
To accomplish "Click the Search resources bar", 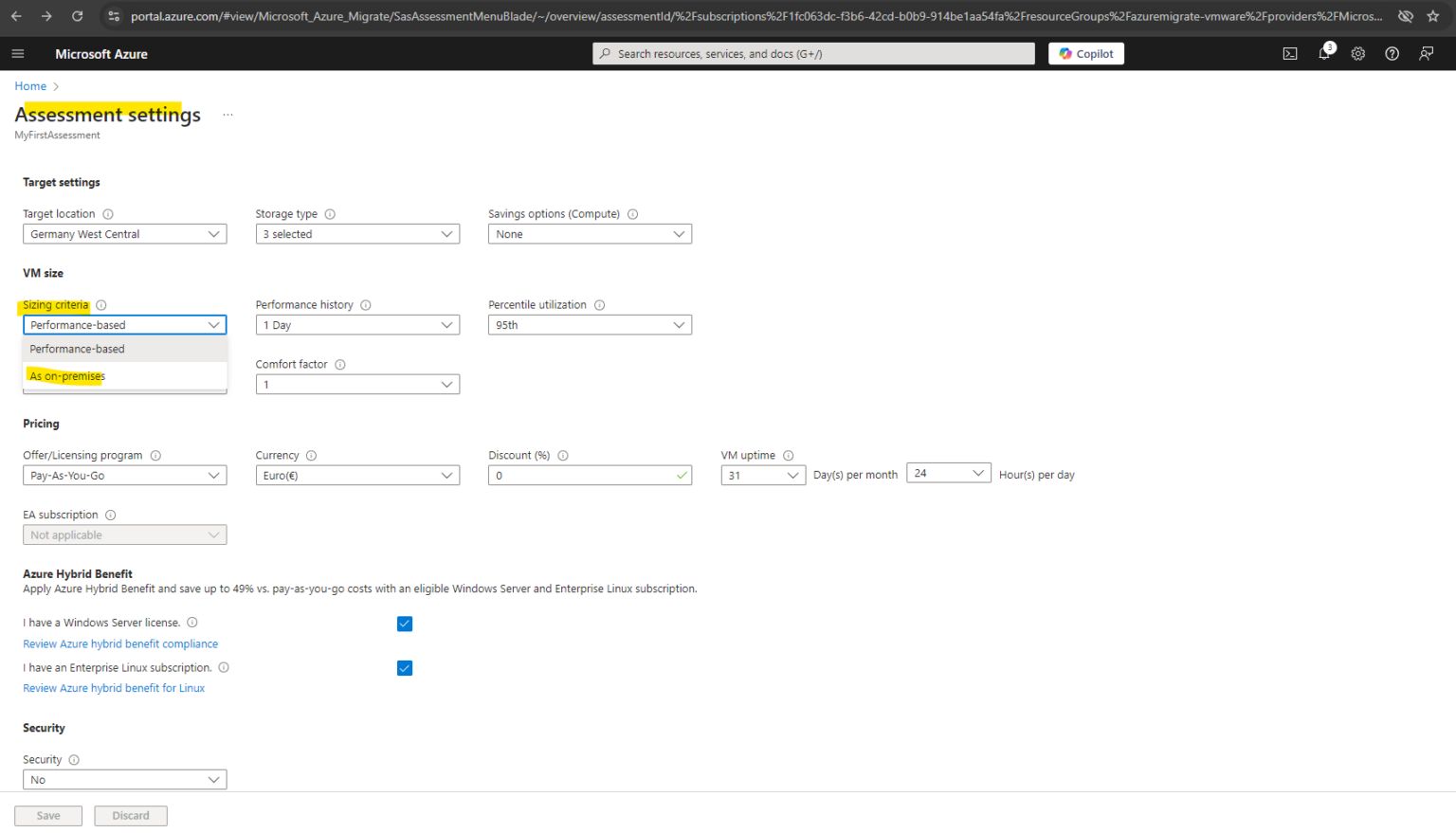I will (x=813, y=53).
